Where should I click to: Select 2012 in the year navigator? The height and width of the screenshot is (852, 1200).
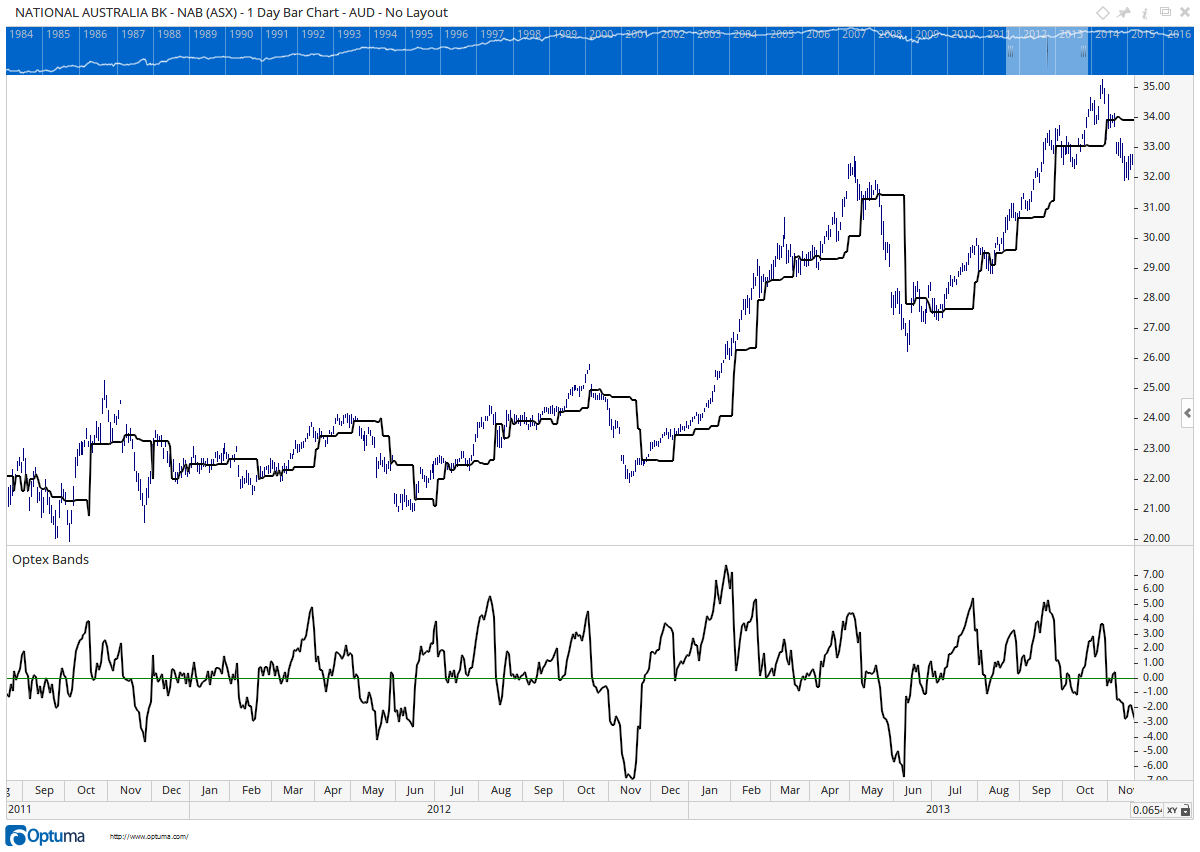point(1036,32)
